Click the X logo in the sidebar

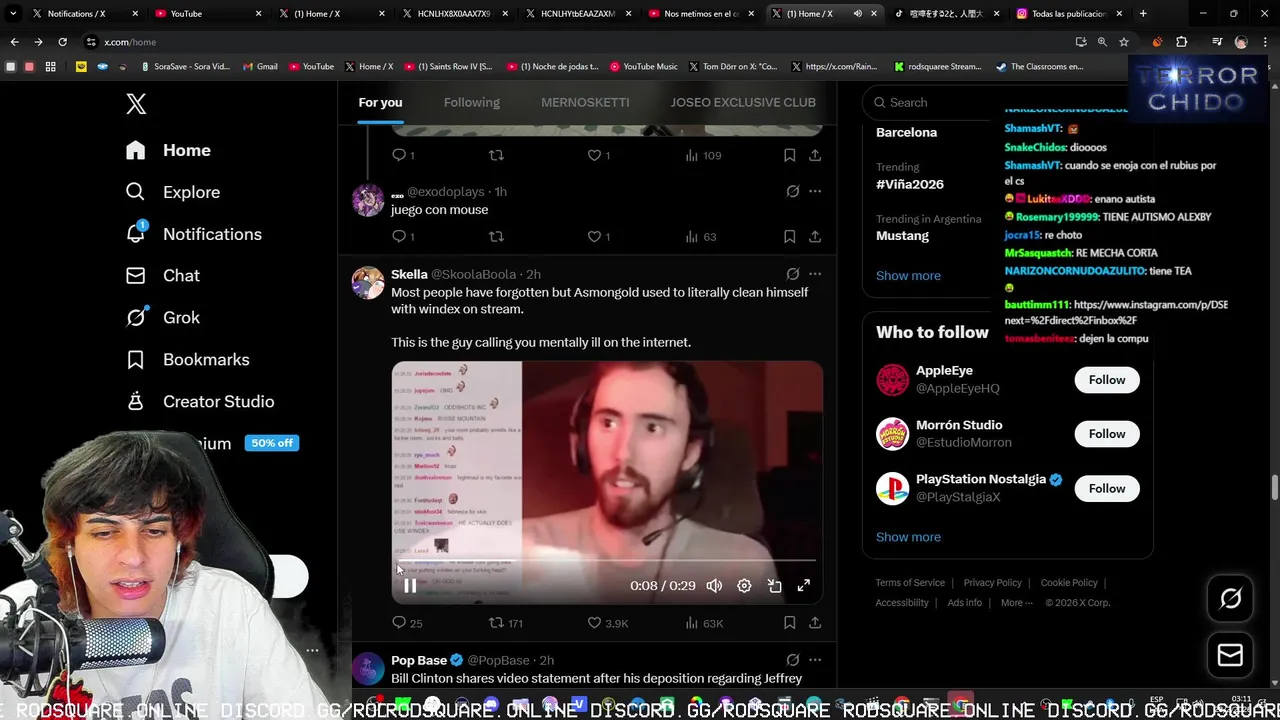(x=136, y=103)
